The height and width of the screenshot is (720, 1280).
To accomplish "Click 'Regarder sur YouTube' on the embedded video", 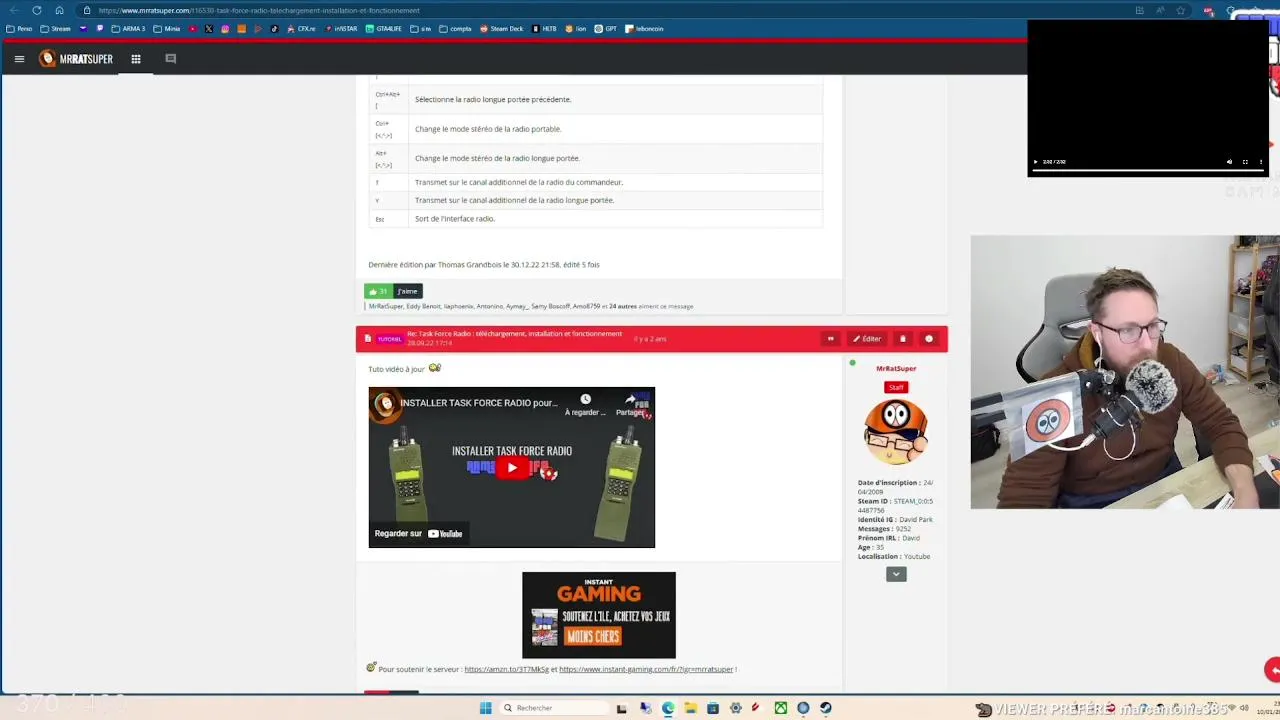I will click(x=418, y=534).
